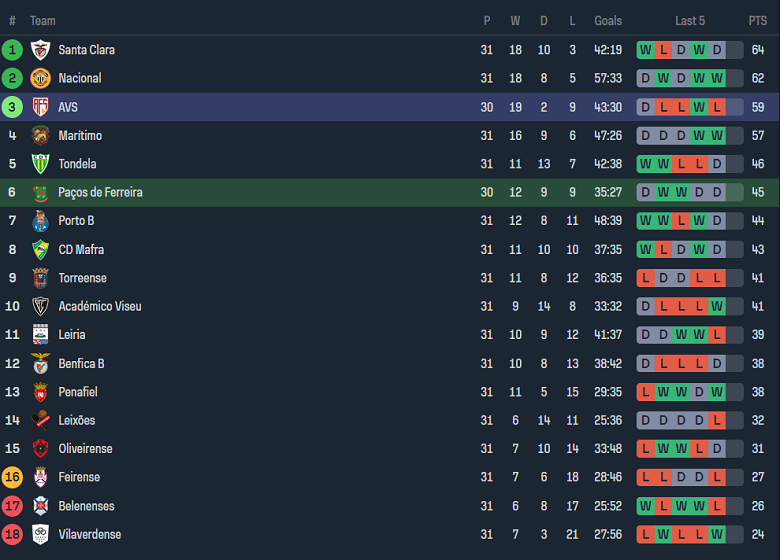The width and height of the screenshot is (780, 560).
Task: Open the Académico Viseu team link
Action: coord(99,306)
